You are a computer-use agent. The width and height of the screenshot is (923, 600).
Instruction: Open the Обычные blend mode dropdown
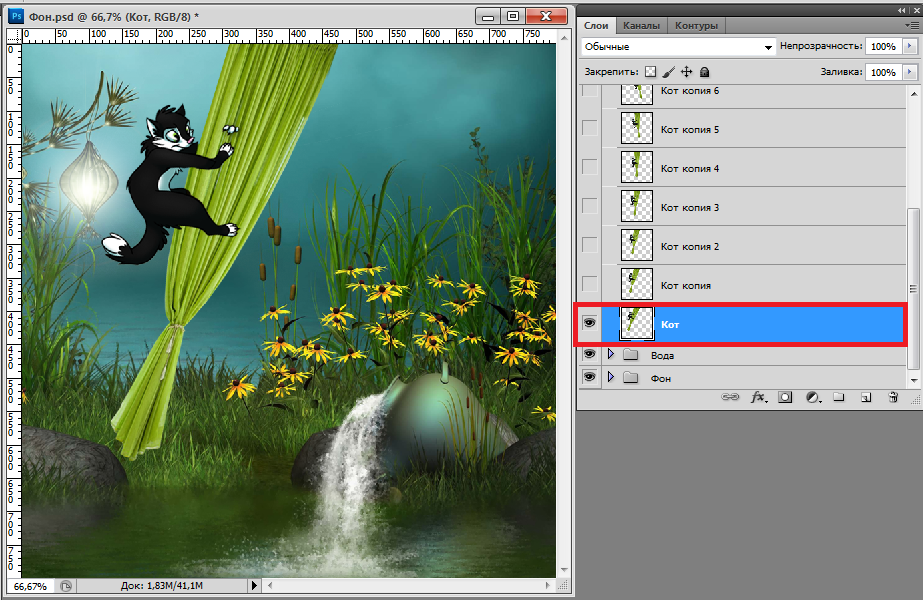678,47
